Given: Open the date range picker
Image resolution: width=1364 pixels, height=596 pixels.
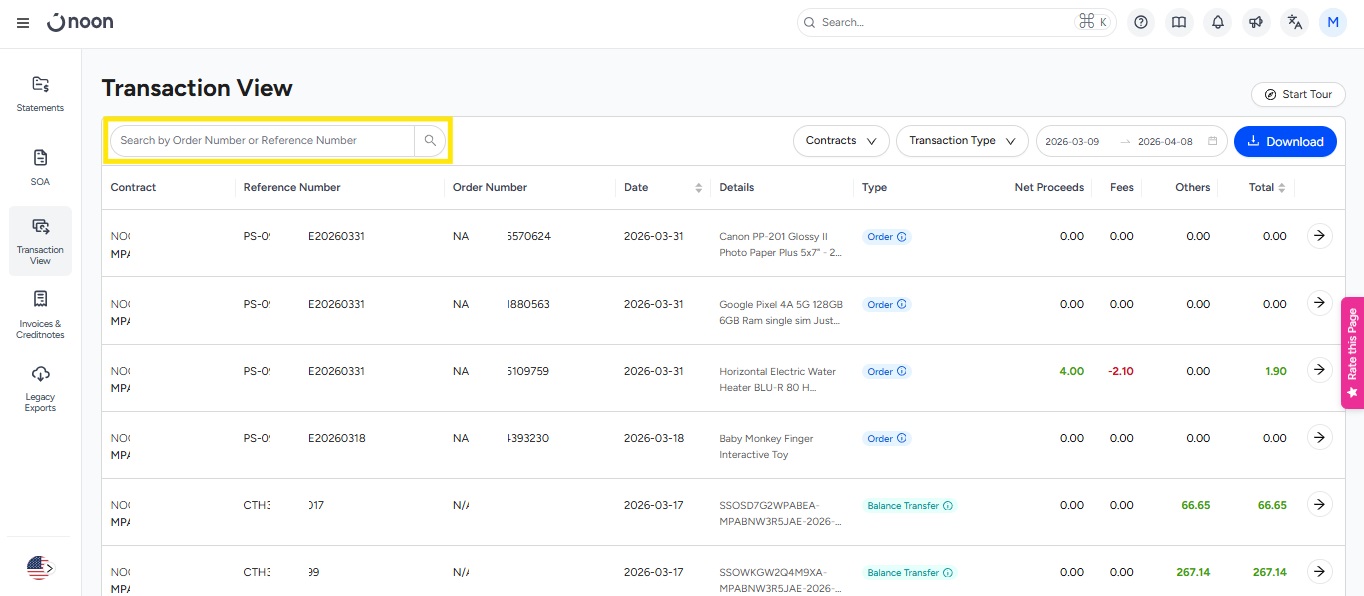Looking at the screenshot, I should pos(1130,141).
